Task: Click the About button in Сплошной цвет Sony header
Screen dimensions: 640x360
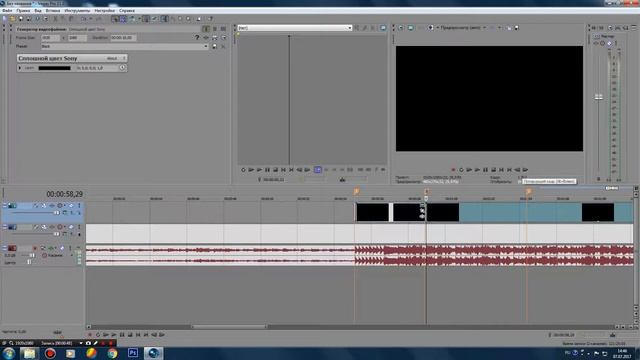Action: [112, 58]
